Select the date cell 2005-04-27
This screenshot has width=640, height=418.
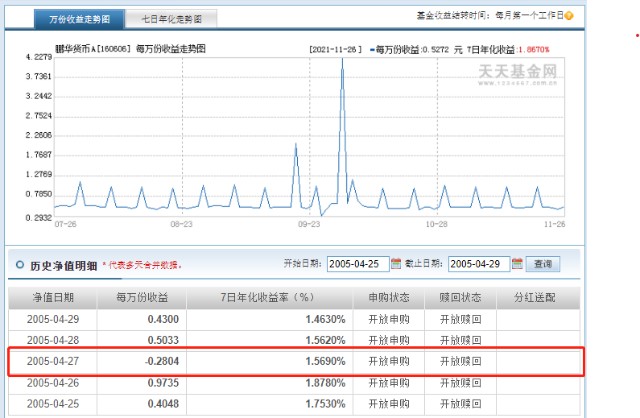point(53,361)
